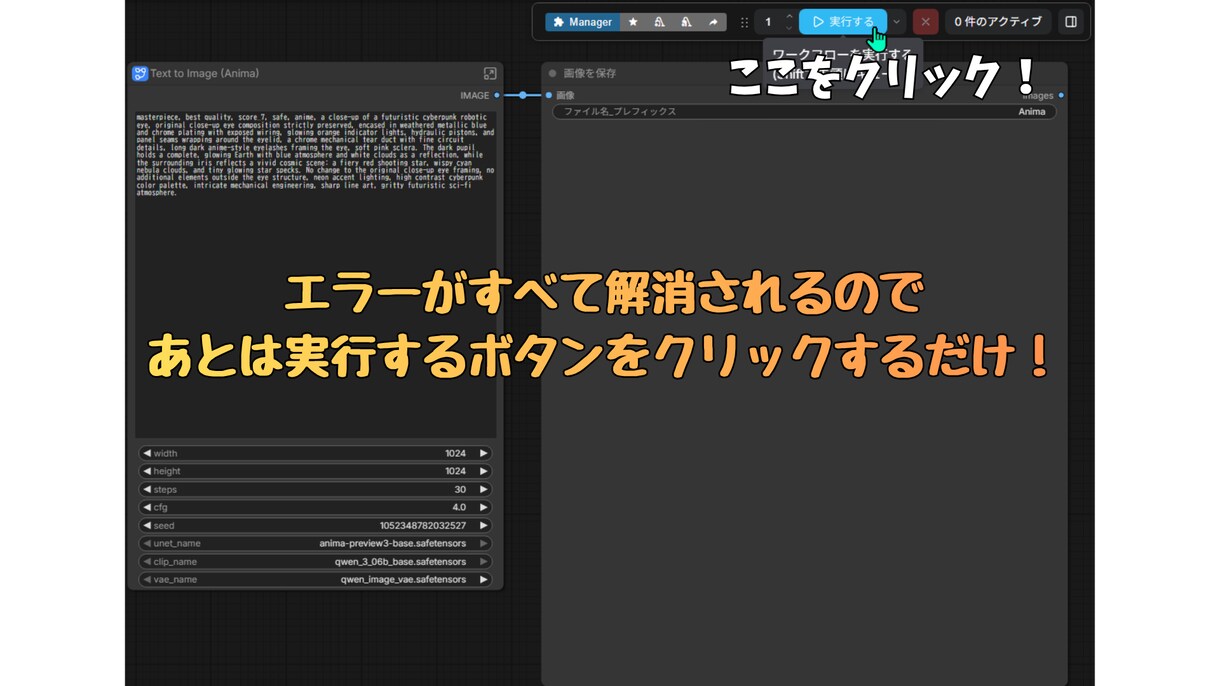Image resolution: width=1220 pixels, height=686 pixels.
Task: Click the height value 1024
Action: tap(455, 471)
